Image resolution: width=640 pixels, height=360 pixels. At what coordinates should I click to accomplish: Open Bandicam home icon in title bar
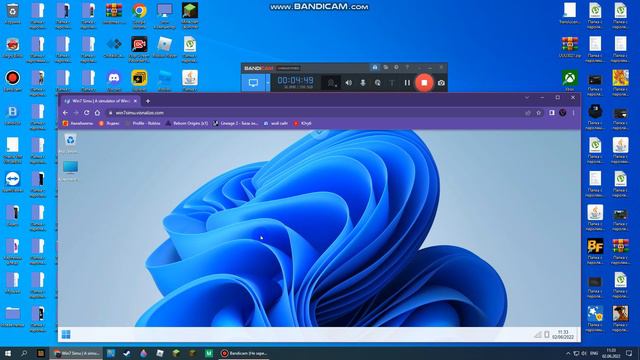click(x=375, y=67)
